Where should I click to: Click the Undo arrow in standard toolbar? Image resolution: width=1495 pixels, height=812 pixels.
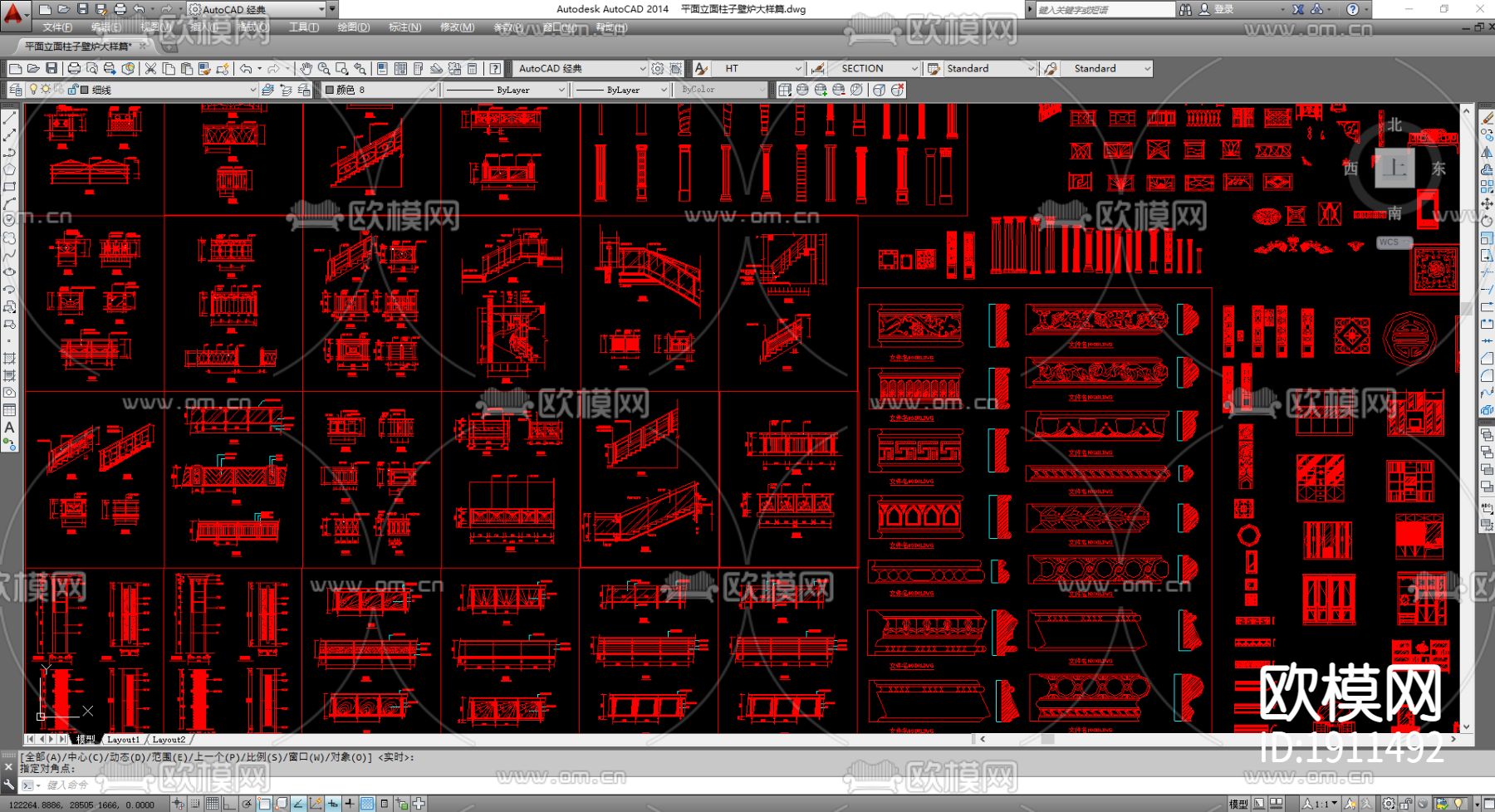[246, 68]
